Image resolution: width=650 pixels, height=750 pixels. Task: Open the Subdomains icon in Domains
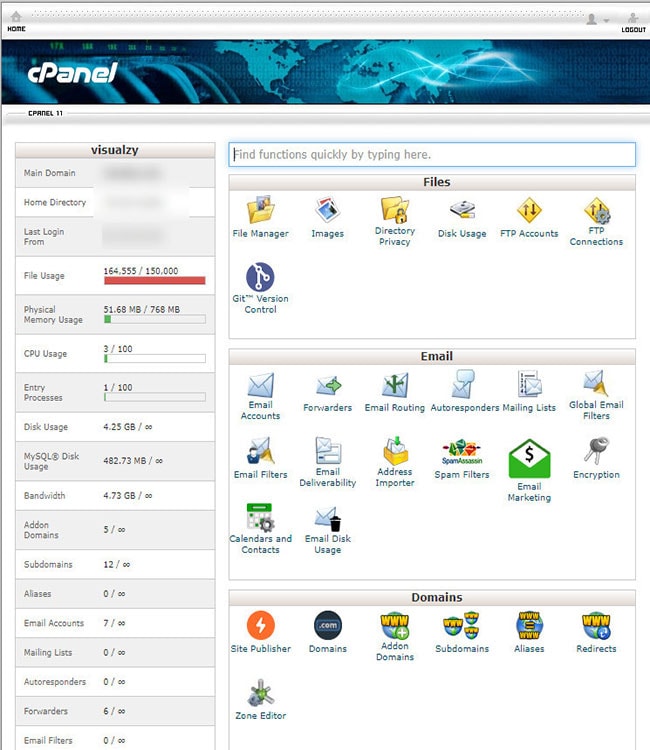[x=462, y=625]
